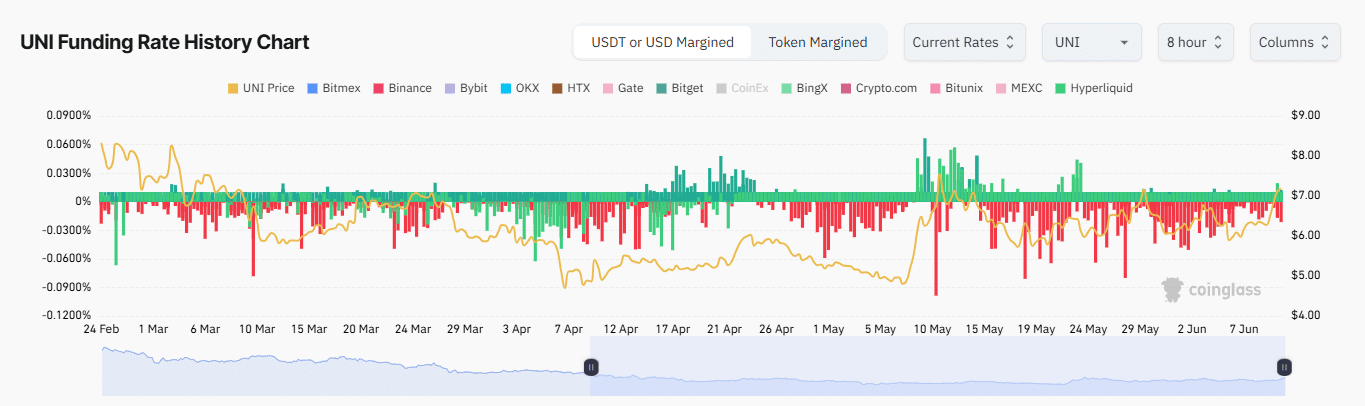Click the 0% left axis label

(x=84, y=202)
